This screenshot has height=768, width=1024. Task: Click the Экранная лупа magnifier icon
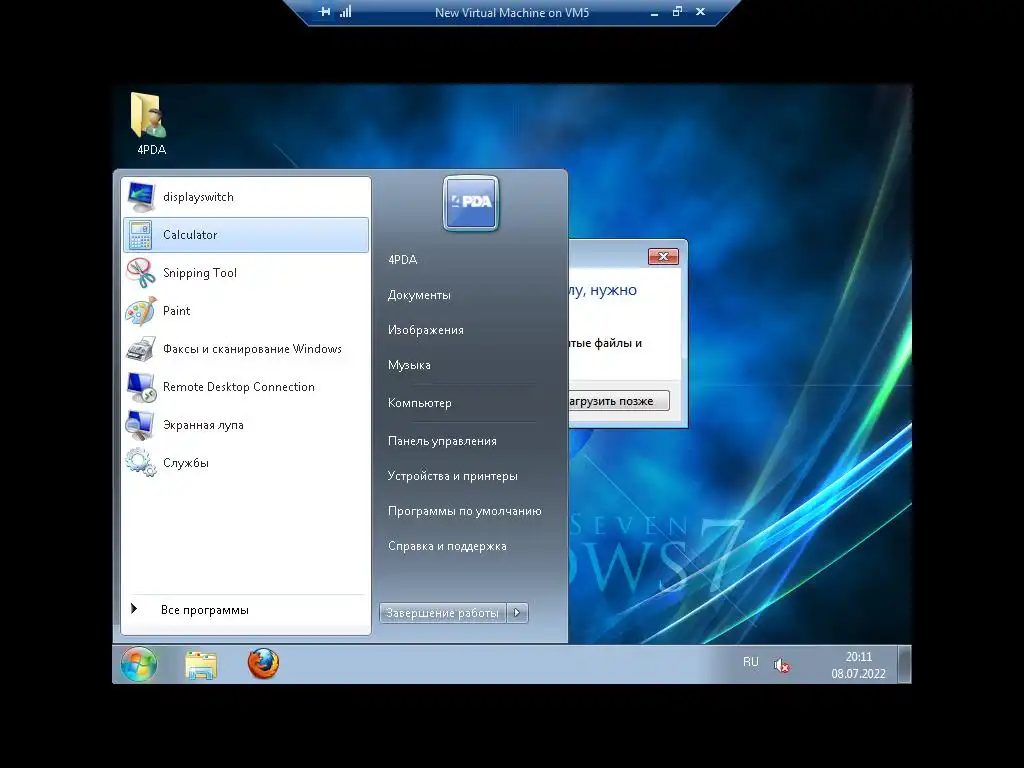(140, 425)
